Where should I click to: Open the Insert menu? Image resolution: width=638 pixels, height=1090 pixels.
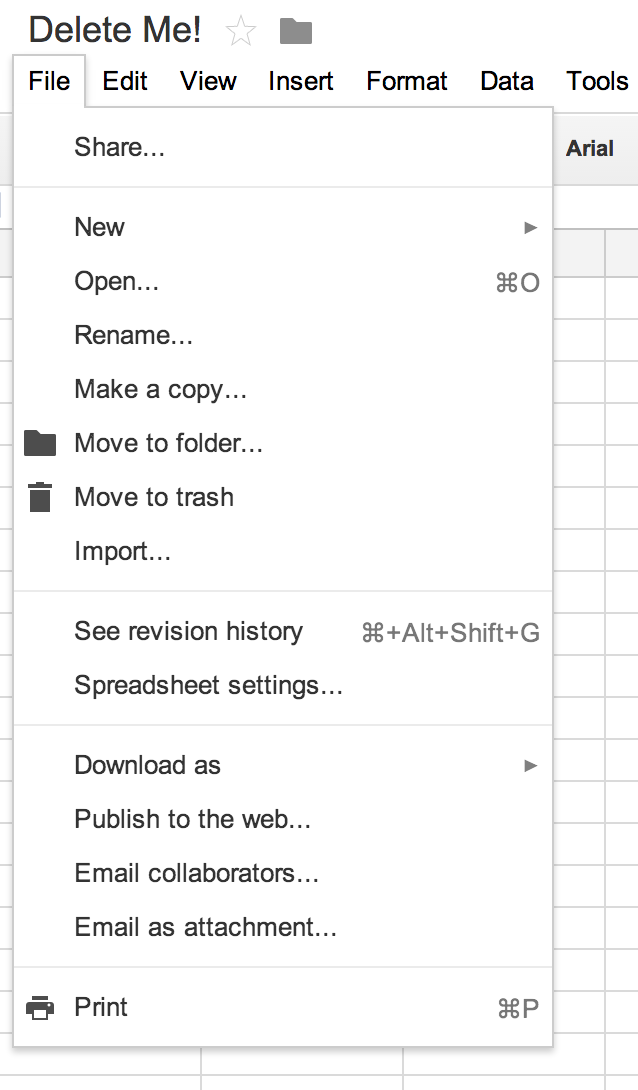click(x=300, y=81)
